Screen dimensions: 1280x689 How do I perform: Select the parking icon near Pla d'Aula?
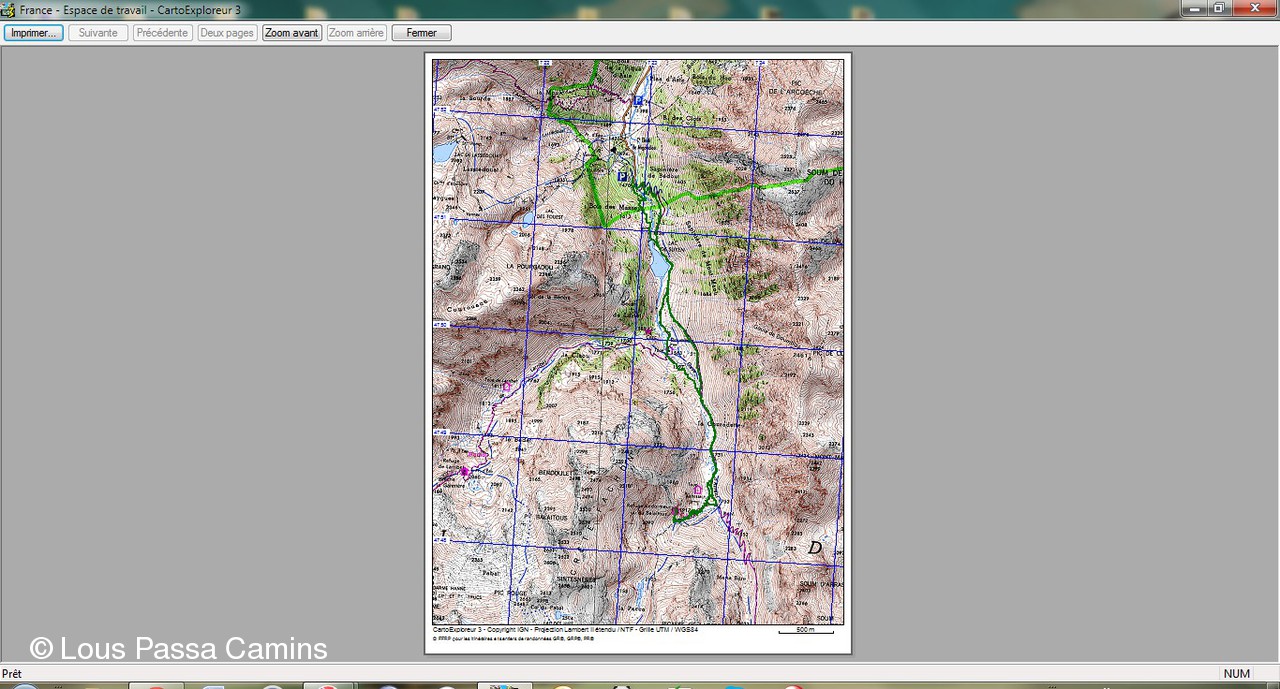(638, 100)
